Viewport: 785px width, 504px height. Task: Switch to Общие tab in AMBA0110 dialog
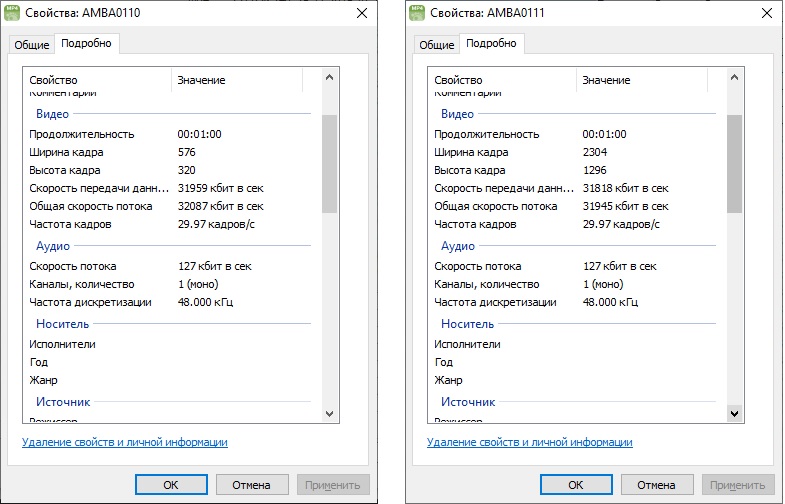30,45
